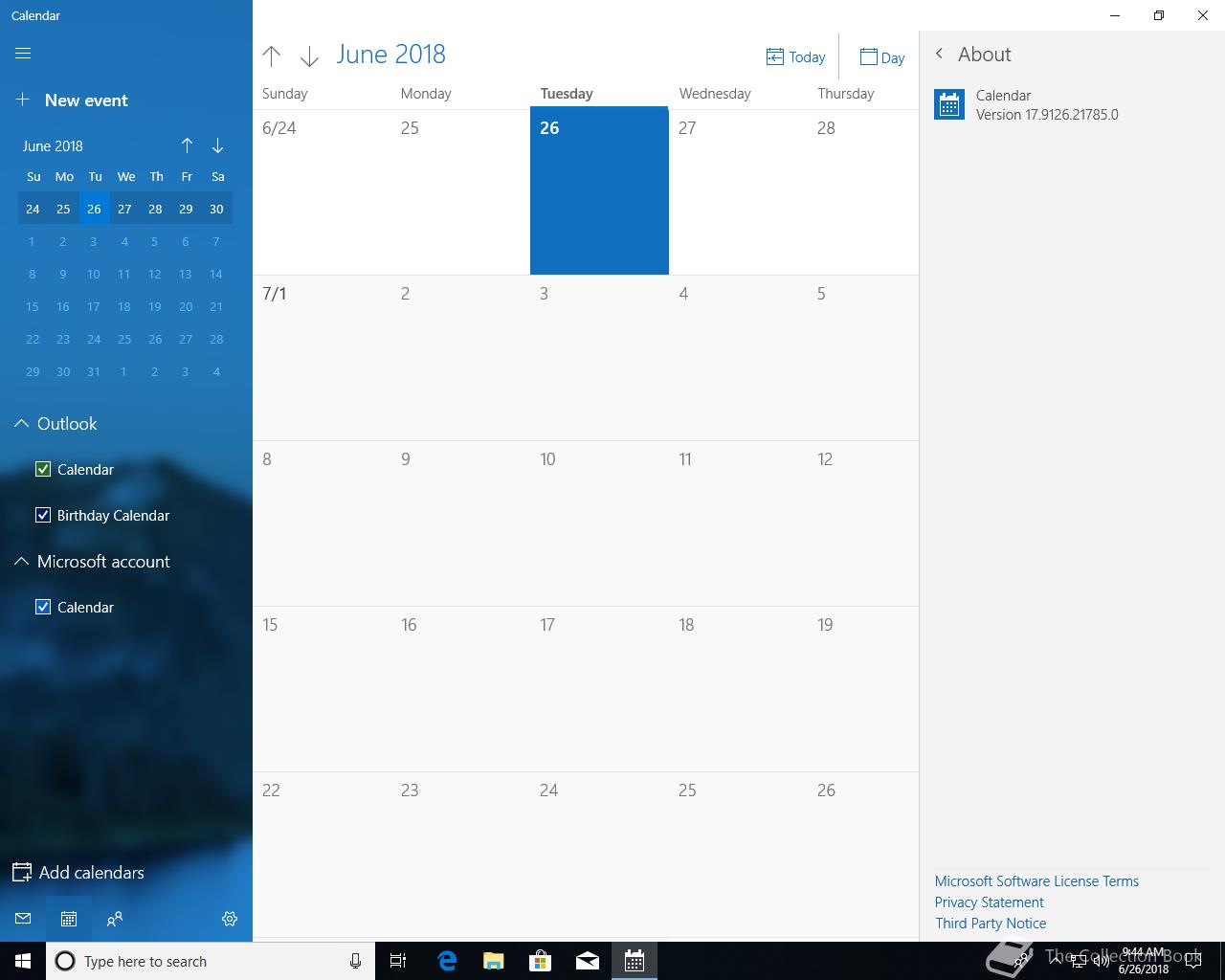Screen dimensions: 1225x980
Task: Open the hamburger navigation menu
Action: (x=23, y=54)
